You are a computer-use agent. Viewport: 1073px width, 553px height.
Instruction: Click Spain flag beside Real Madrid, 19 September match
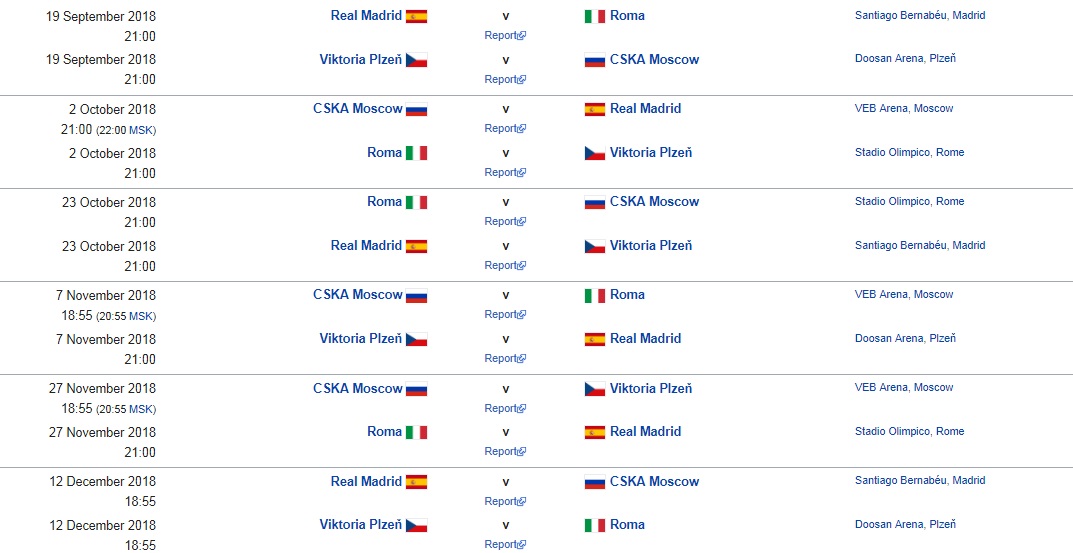click(416, 16)
